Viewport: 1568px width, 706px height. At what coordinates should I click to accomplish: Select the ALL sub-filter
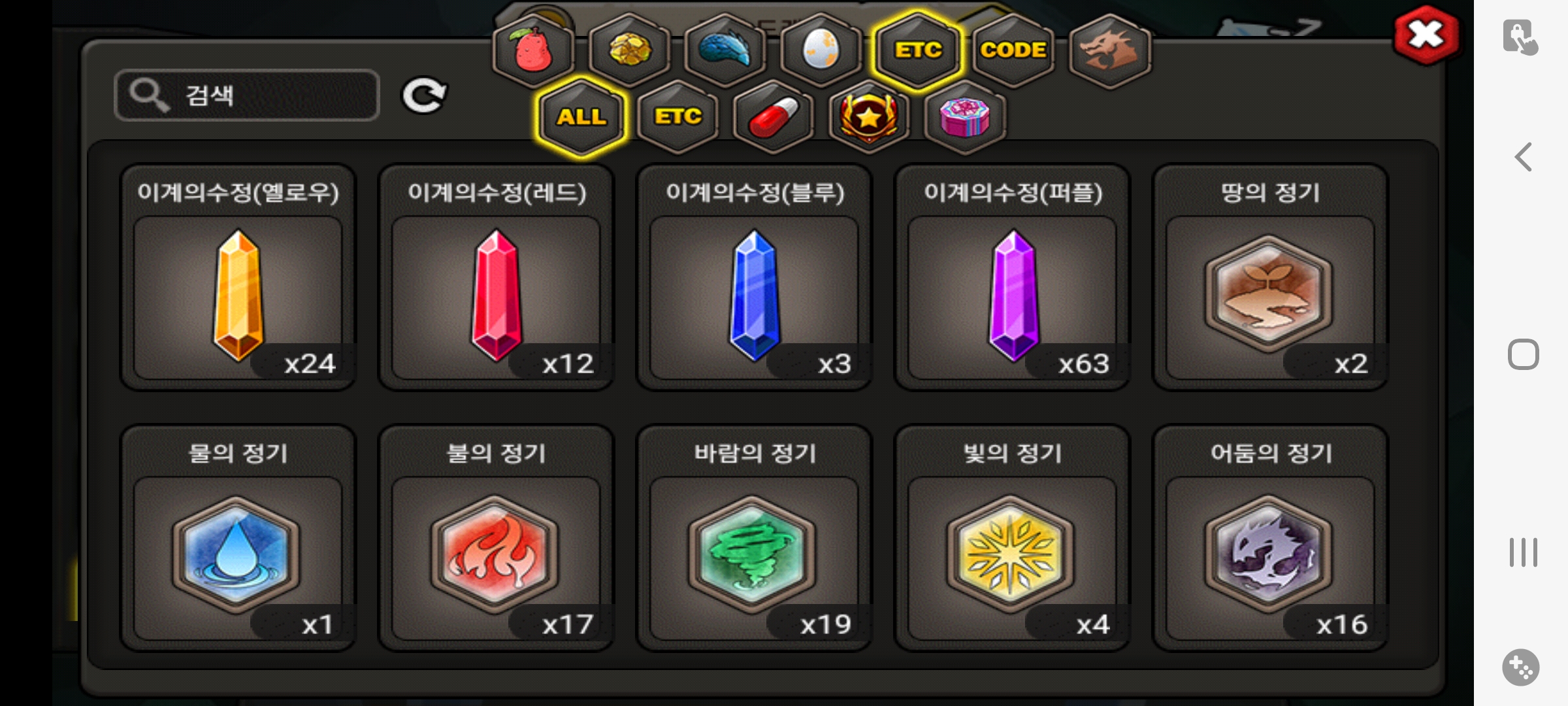(581, 116)
